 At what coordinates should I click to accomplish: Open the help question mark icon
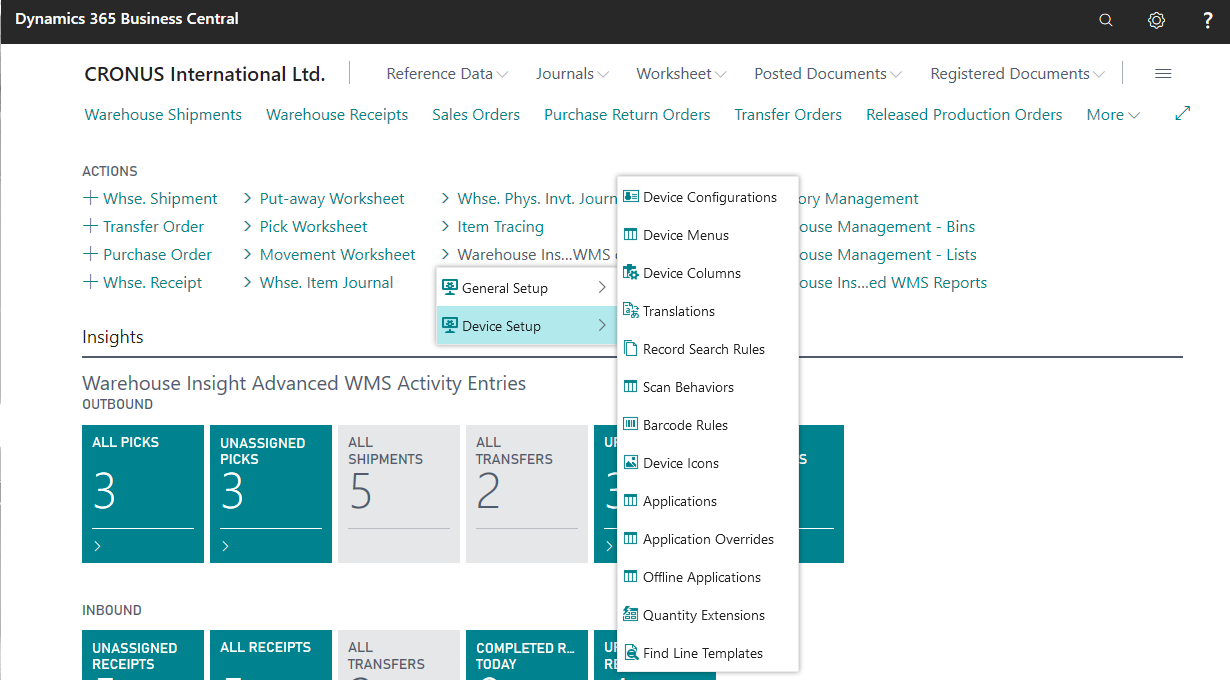pyautogui.click(x=1208, y=20)
